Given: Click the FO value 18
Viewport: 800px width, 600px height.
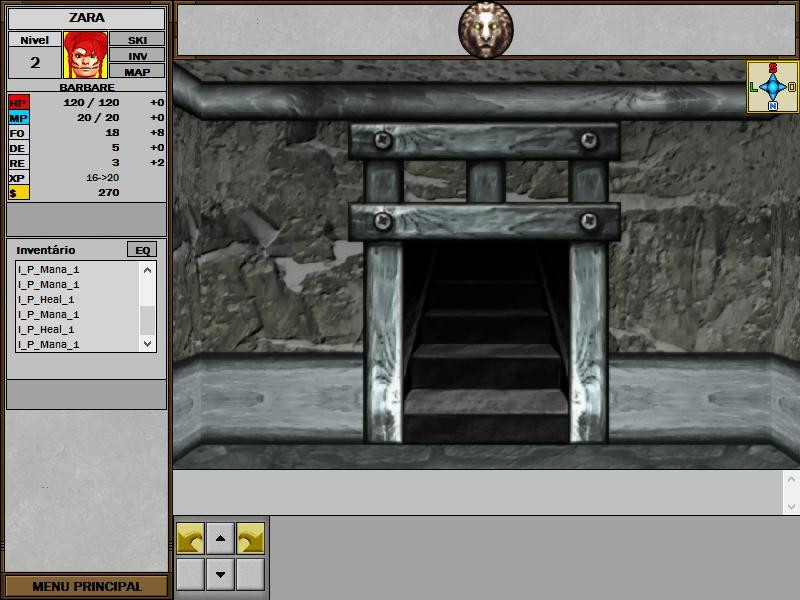Looking at the screenshot, I should pos(112,133).
